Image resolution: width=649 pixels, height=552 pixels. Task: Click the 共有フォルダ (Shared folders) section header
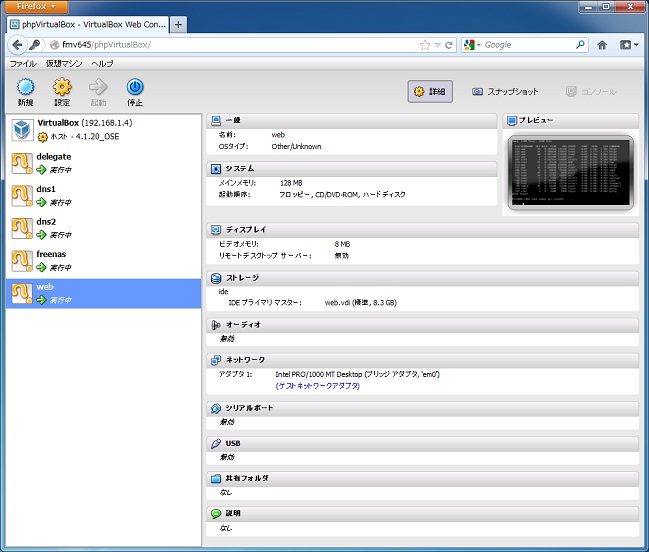pos(423,478)
